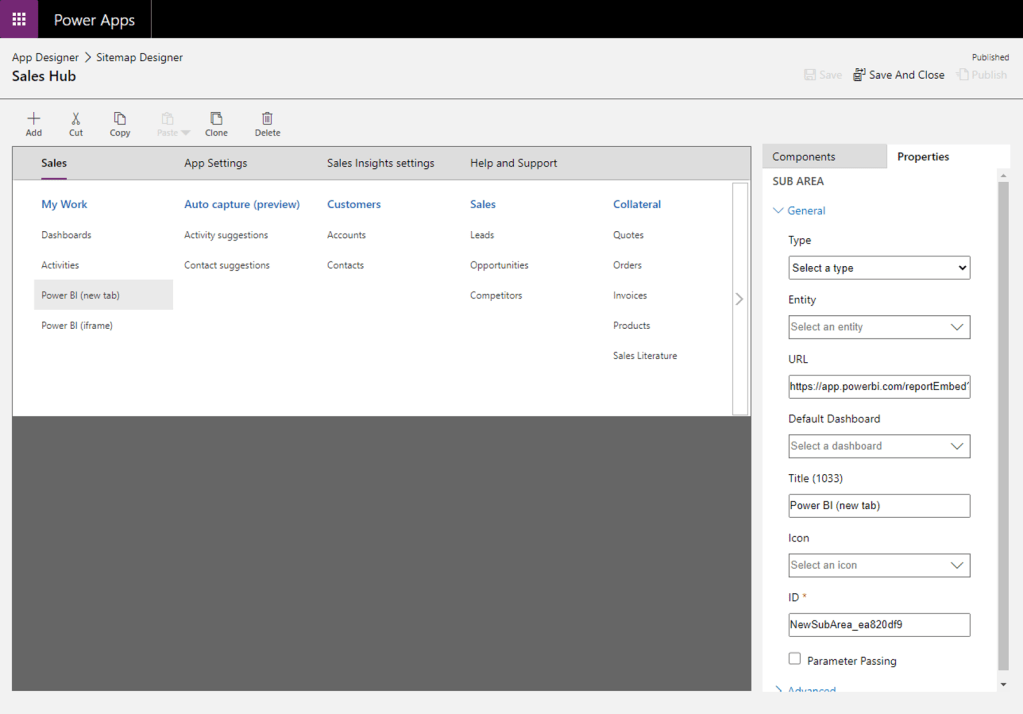The image size is (1023, 714).
Task: Select the App Settings area tab
Action: (x=215, y=163)
